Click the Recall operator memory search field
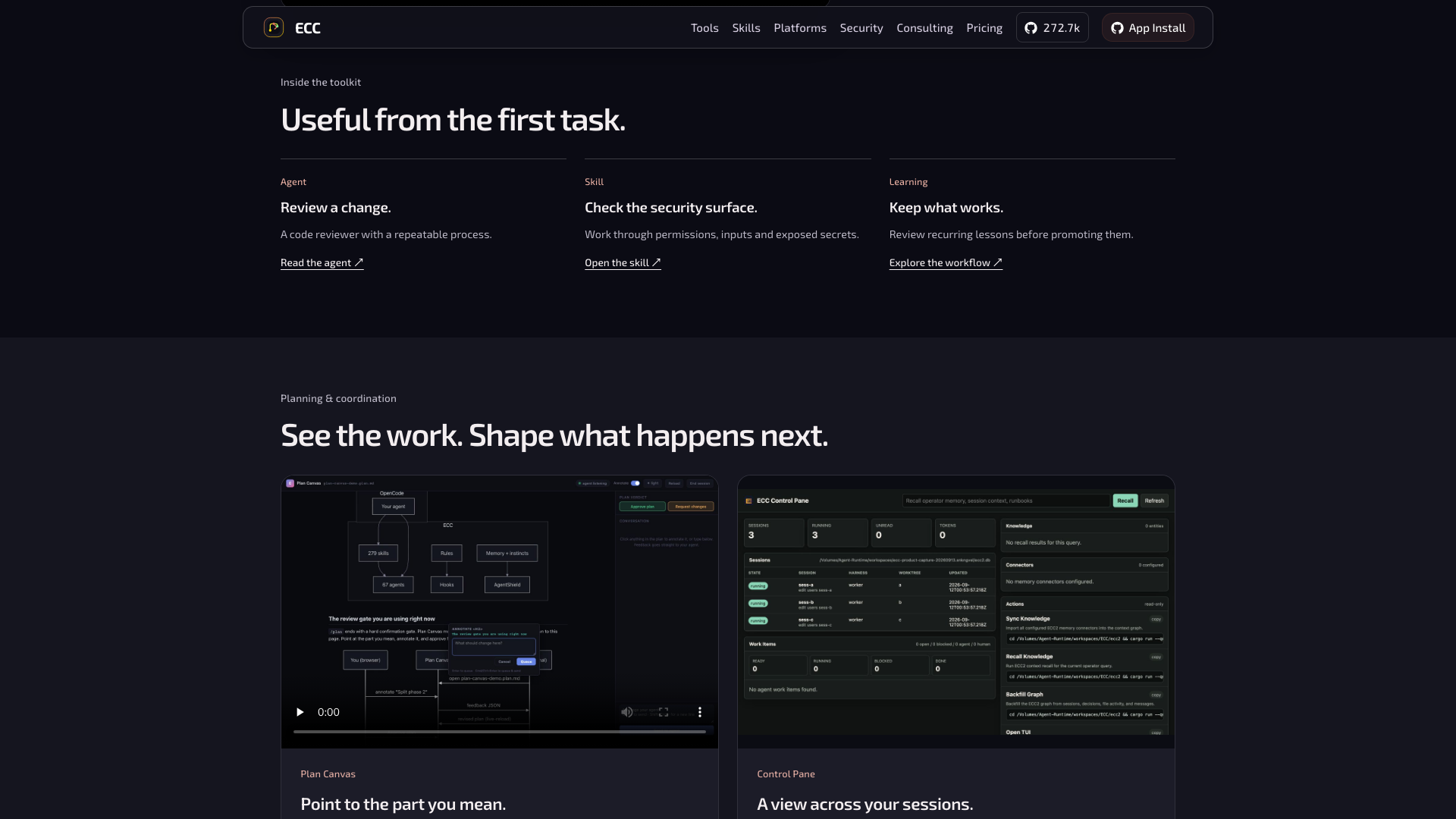Screen dimensions: 1456x819 tap(1006, 500)
